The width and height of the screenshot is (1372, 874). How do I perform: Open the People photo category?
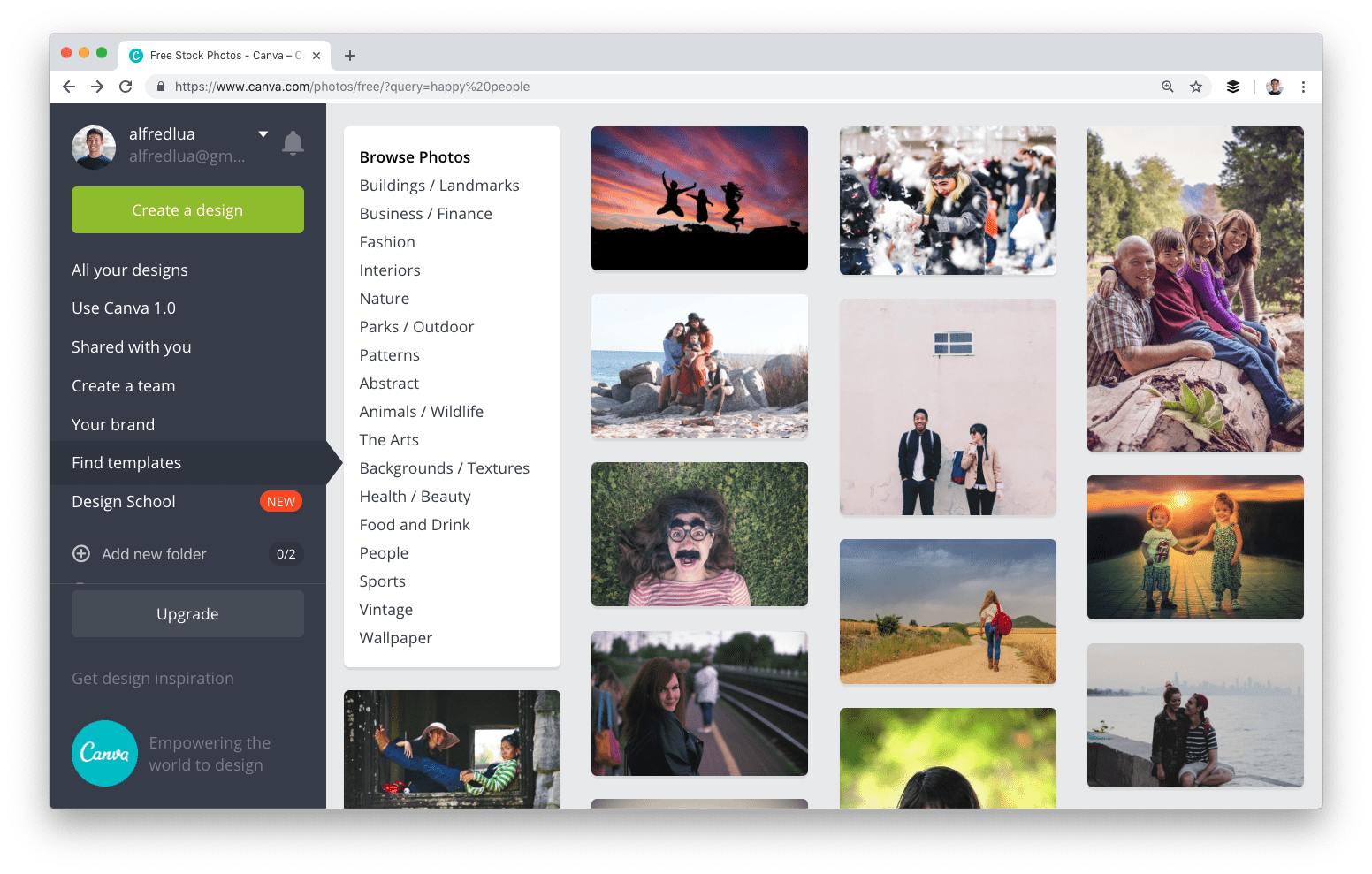(x=384, y=552)
